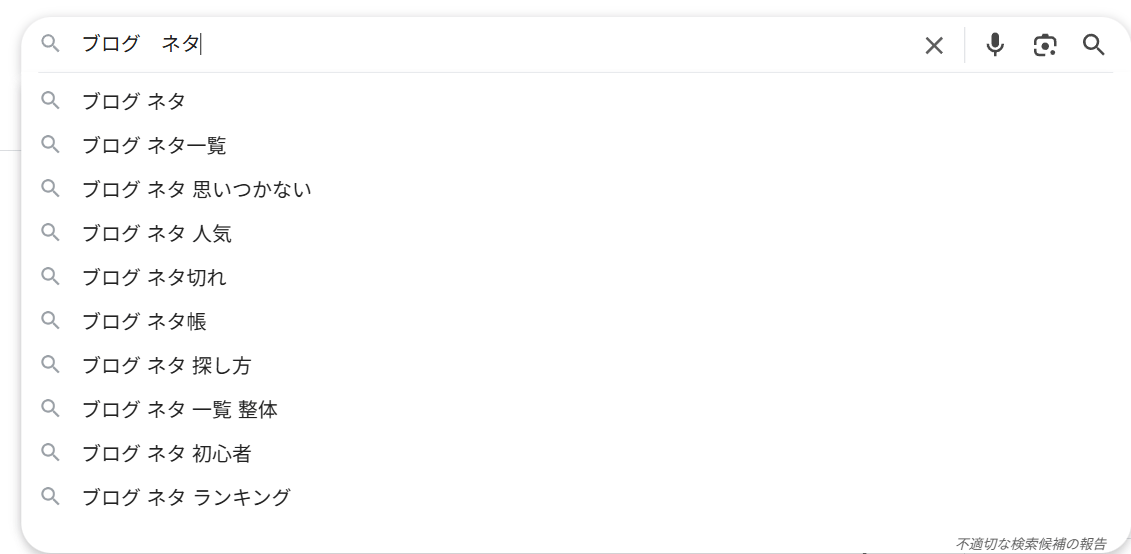The height and width of the screenshot is (554, 1131).
Task: Choose suggestion ブログ ネタ 思いつかない
Action: pos(567,189)
